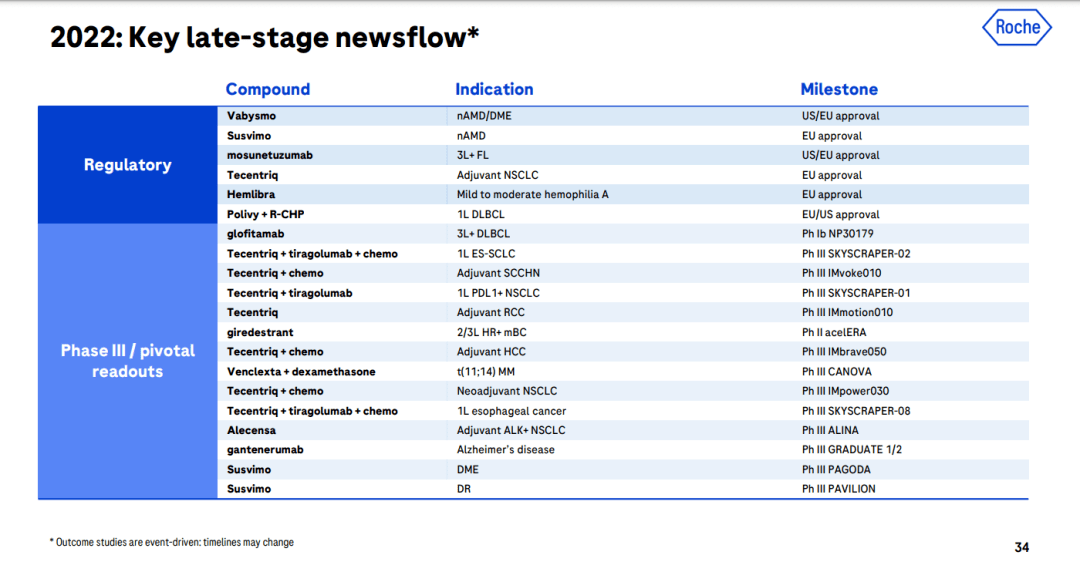Screen dimensions: 1080x582
Task: Click the '3L+ FL' indication cell
Action: point(472,155)
